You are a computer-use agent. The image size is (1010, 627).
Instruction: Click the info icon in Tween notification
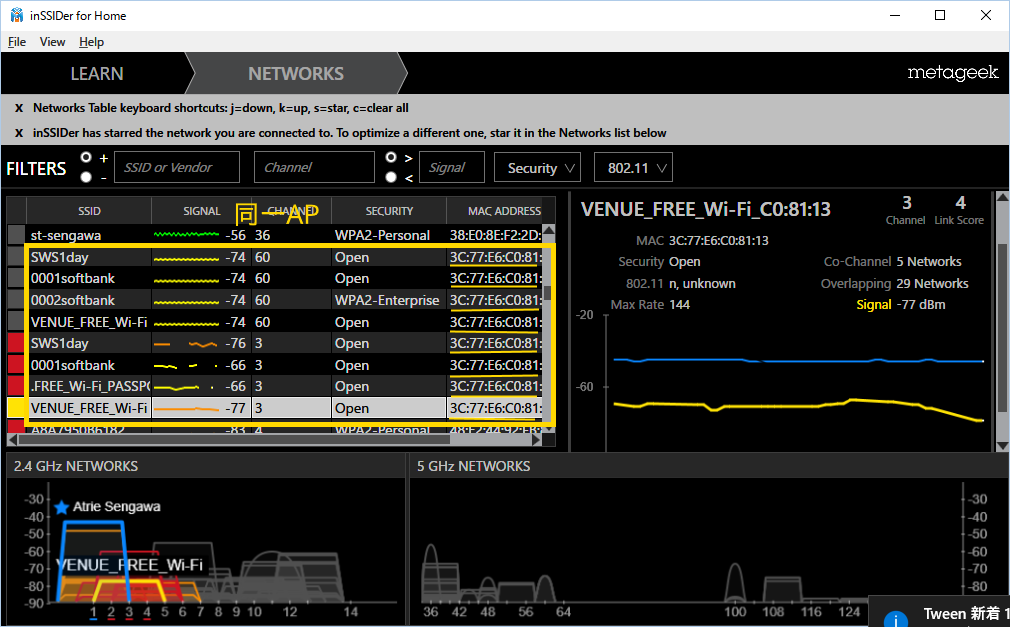point(895,619)
